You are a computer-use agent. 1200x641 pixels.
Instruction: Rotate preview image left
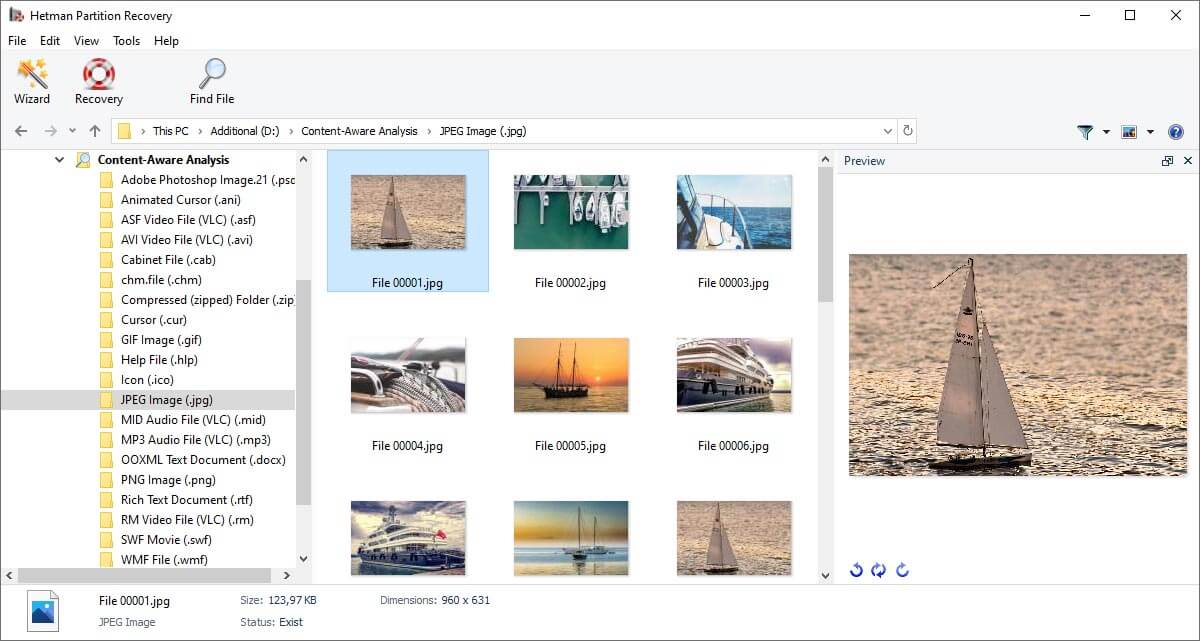(856, 570)
